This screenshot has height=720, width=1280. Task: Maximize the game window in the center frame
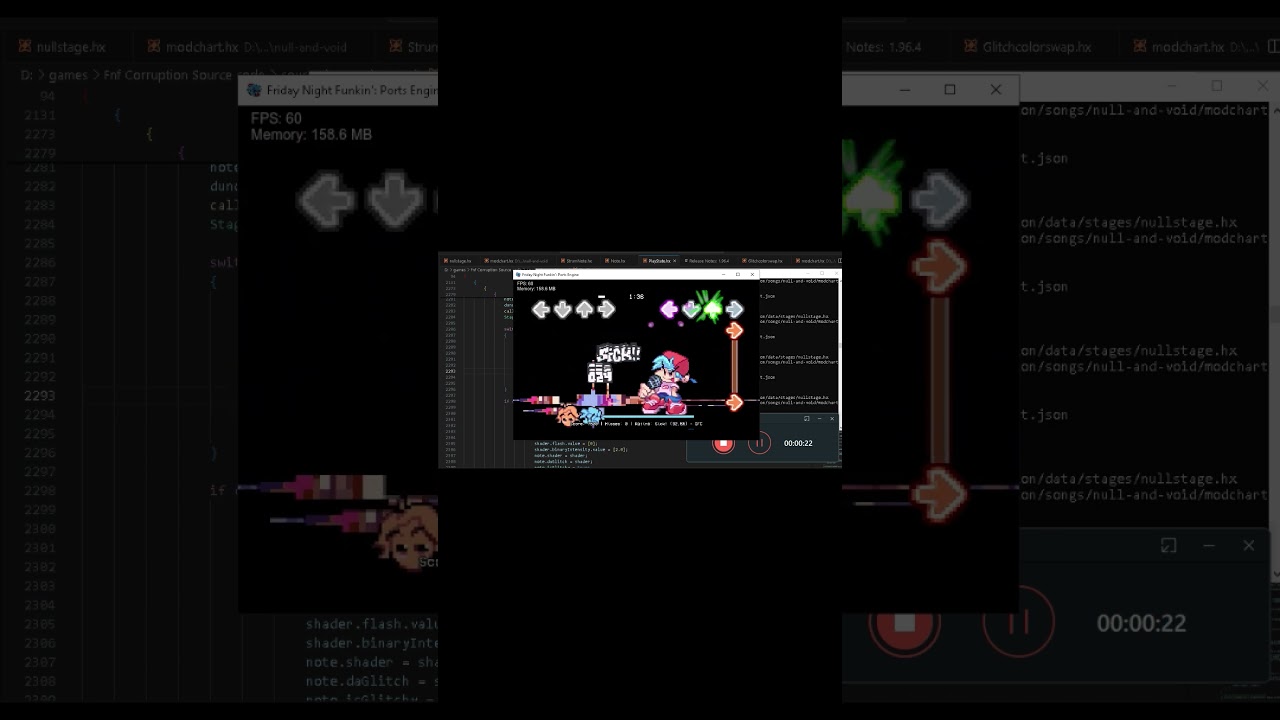coord(738,274)
